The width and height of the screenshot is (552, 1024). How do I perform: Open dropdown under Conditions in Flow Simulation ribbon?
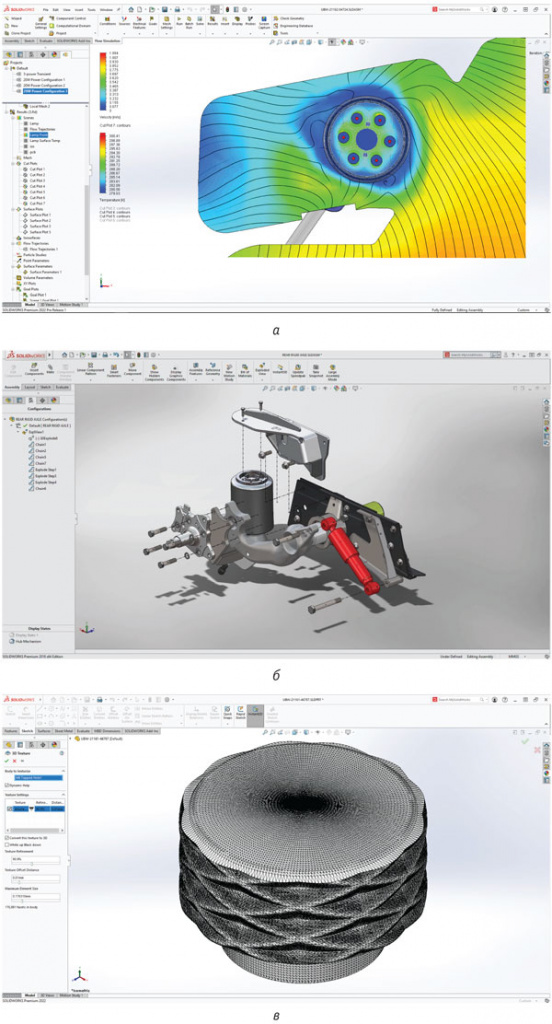click(x=107, y=33)
